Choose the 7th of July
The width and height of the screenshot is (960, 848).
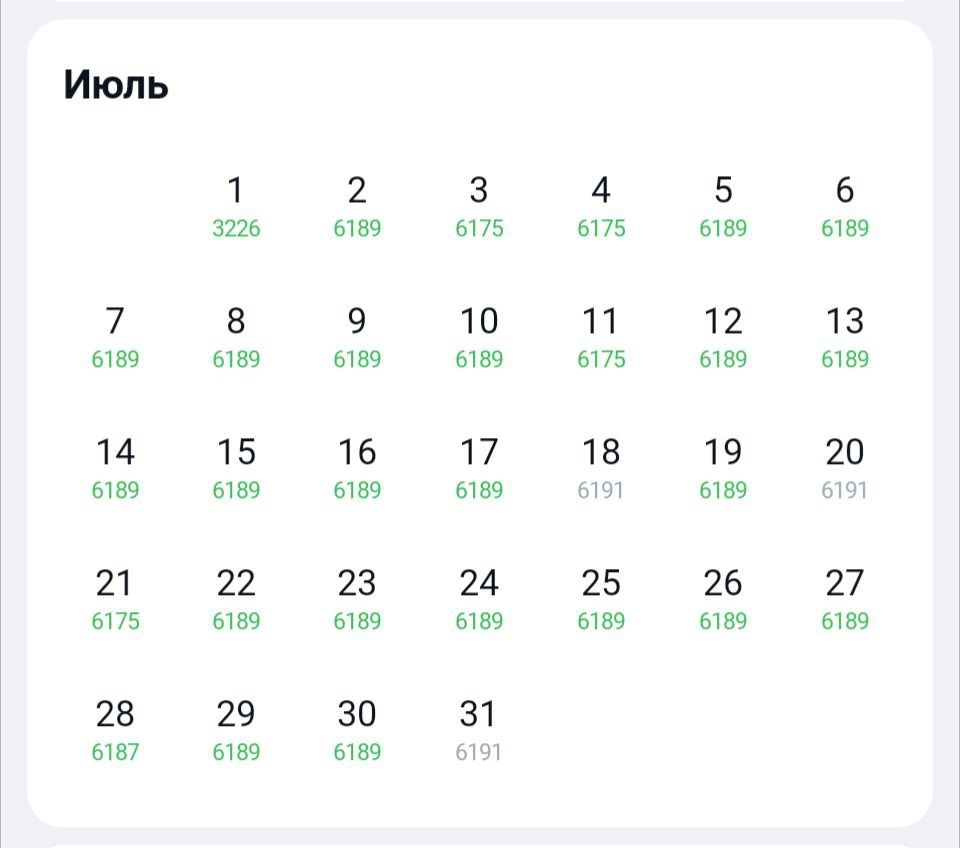coord(115,337)
